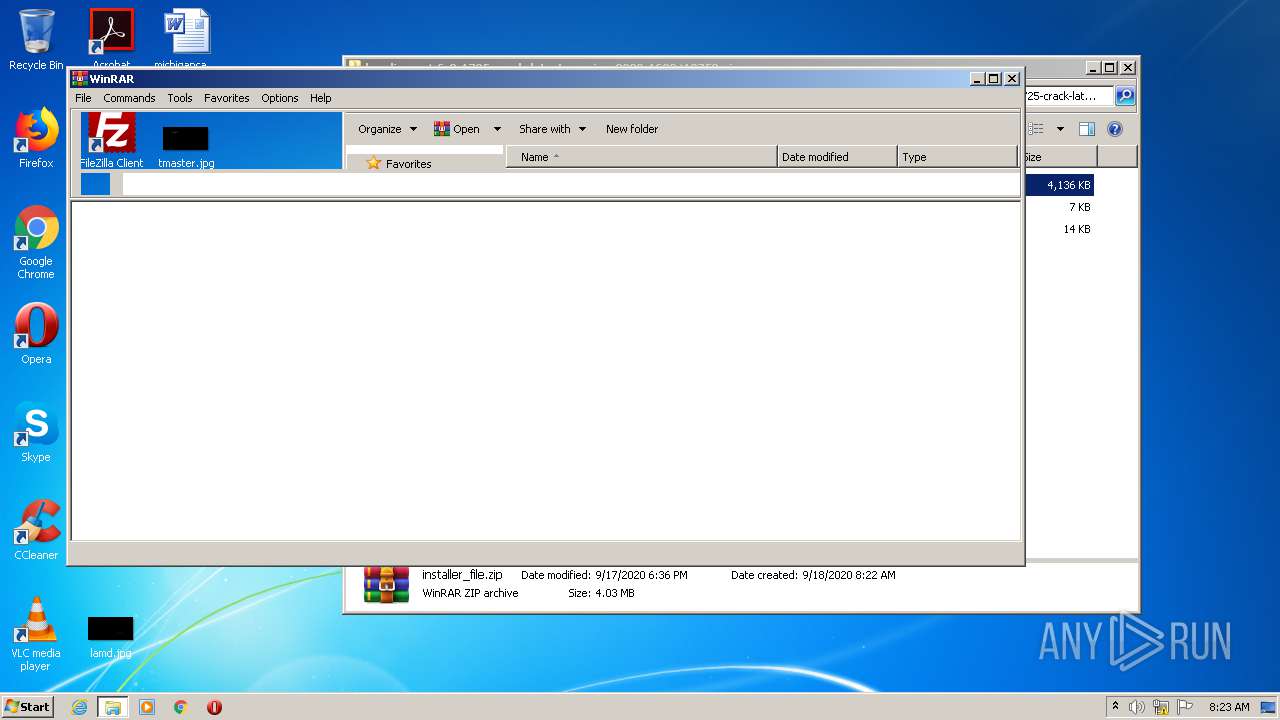Open the Options menu in WinRAR
This screenshot has height=720, width=1280.
280,98
